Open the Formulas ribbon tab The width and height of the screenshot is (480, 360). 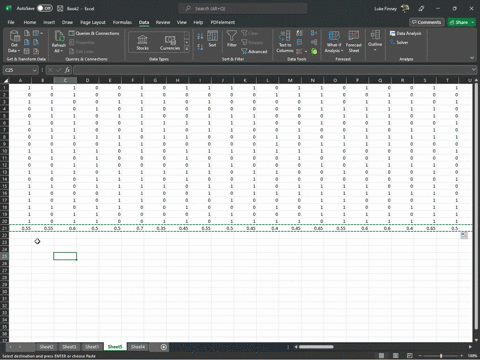point(122,22)
